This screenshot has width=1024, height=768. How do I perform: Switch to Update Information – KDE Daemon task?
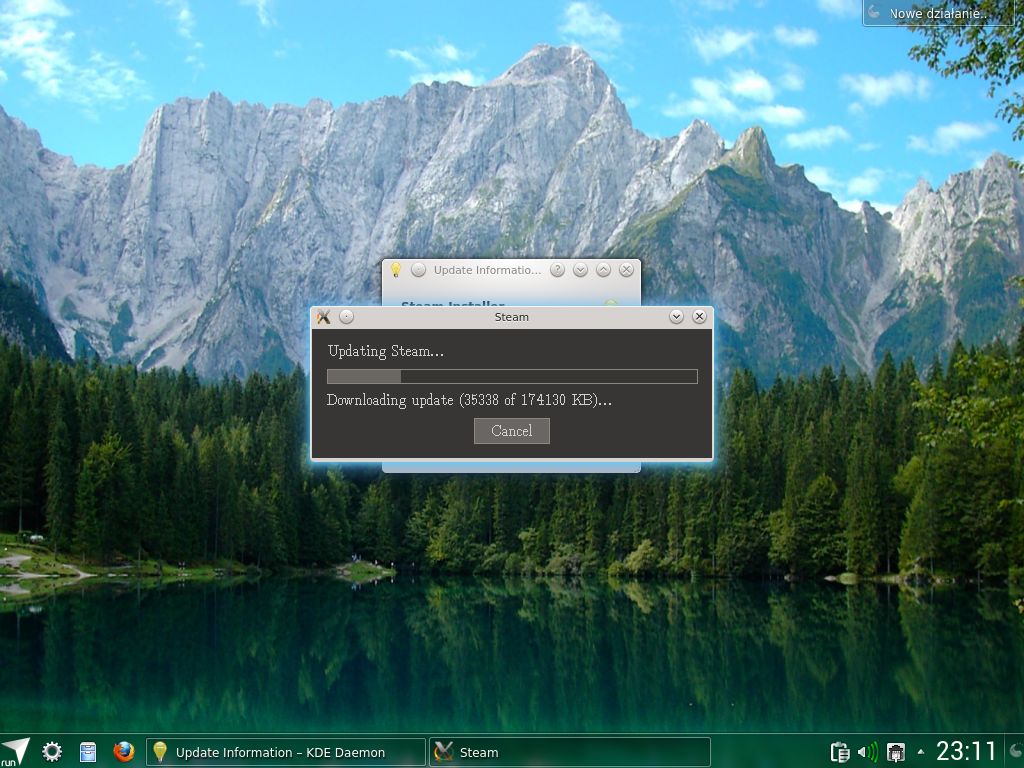pyautogui.click(x=285, y=752)
